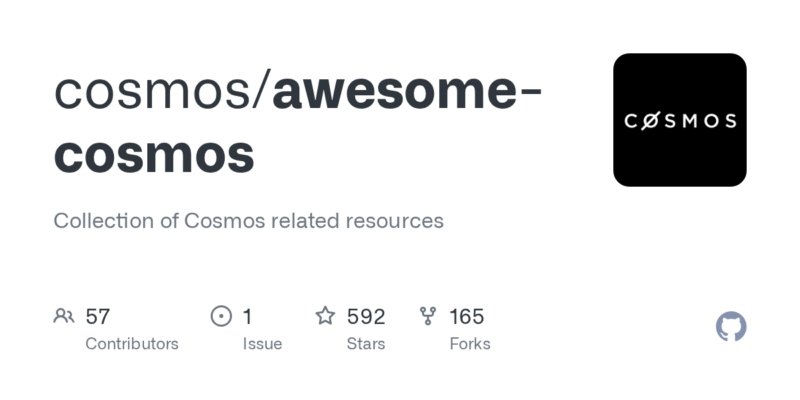This screenshot has width=800, height=400.
Task: Click the Issue circle-dot icon
Action: (221, 316)
